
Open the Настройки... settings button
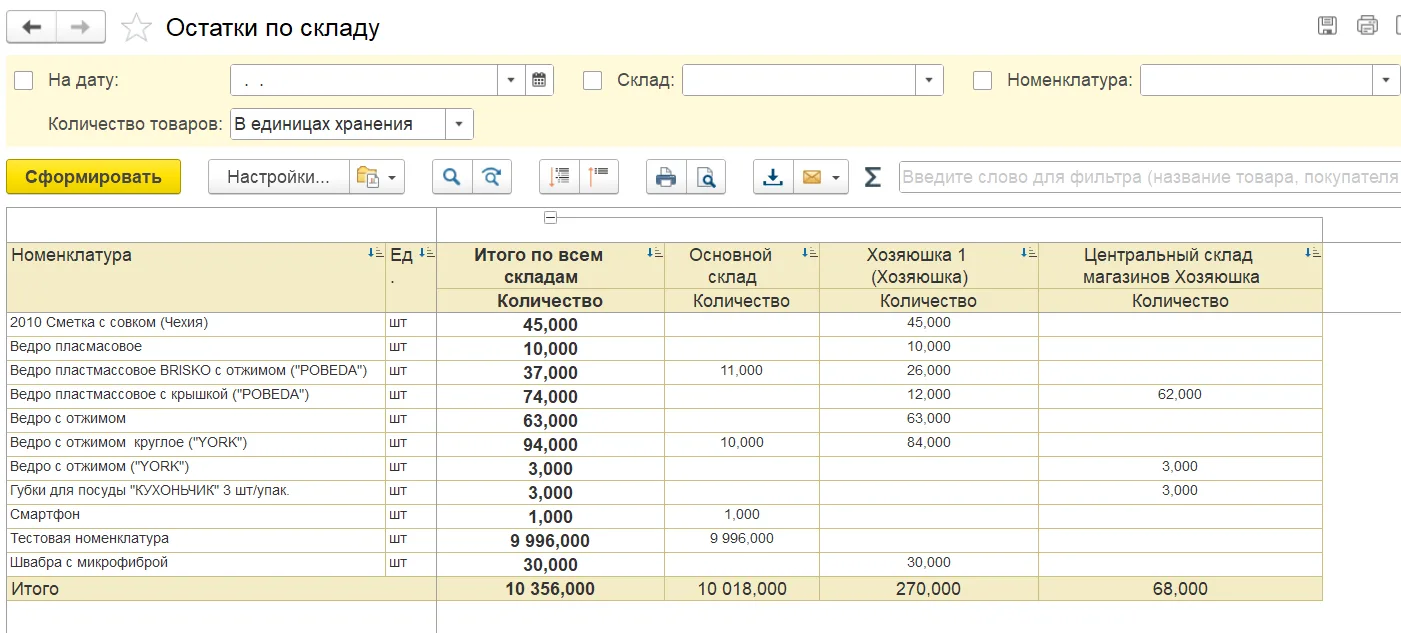[278, 177]
